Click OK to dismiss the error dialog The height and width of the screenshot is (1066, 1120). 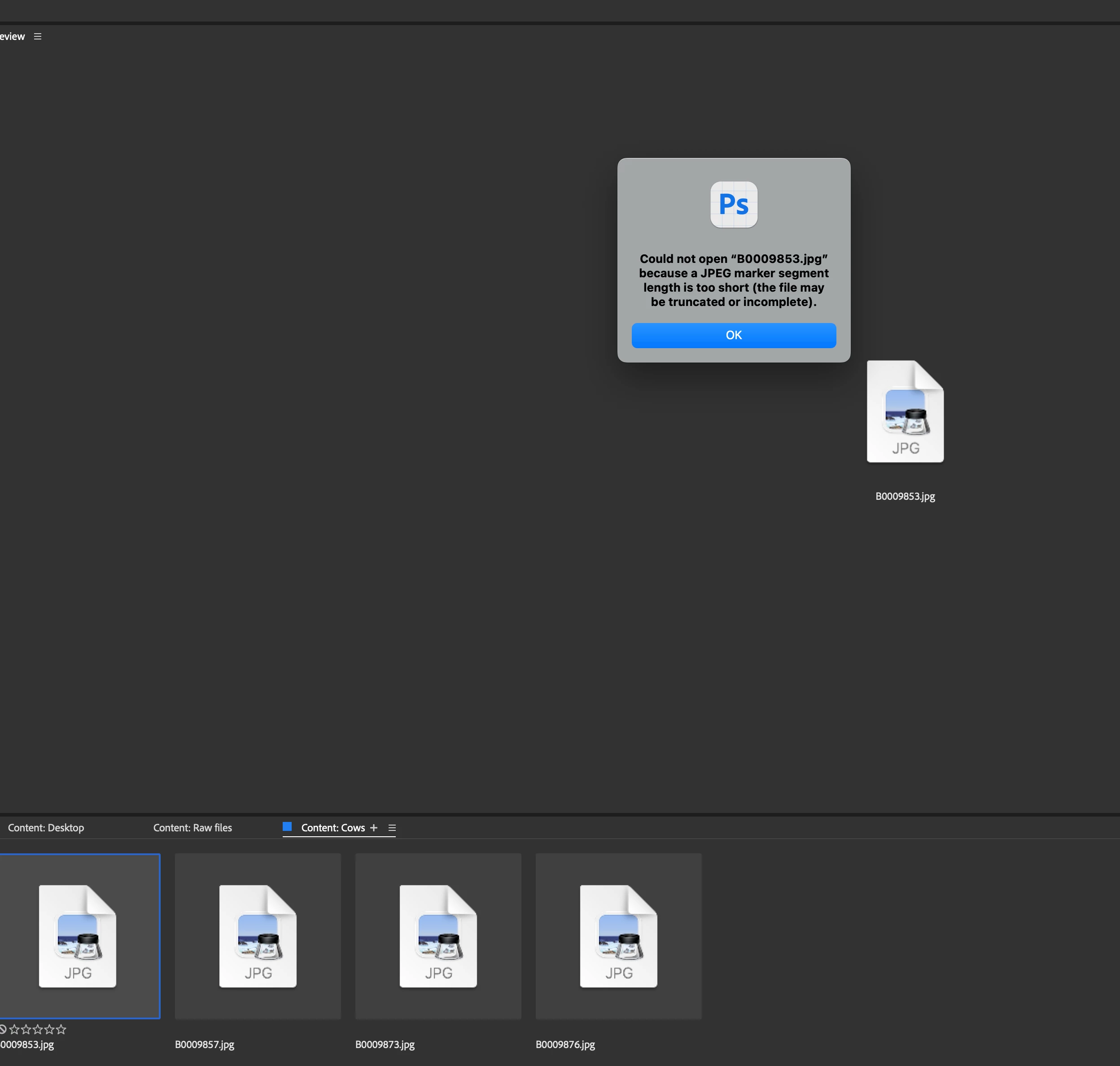pyautogui.click(x=733, y=335)
